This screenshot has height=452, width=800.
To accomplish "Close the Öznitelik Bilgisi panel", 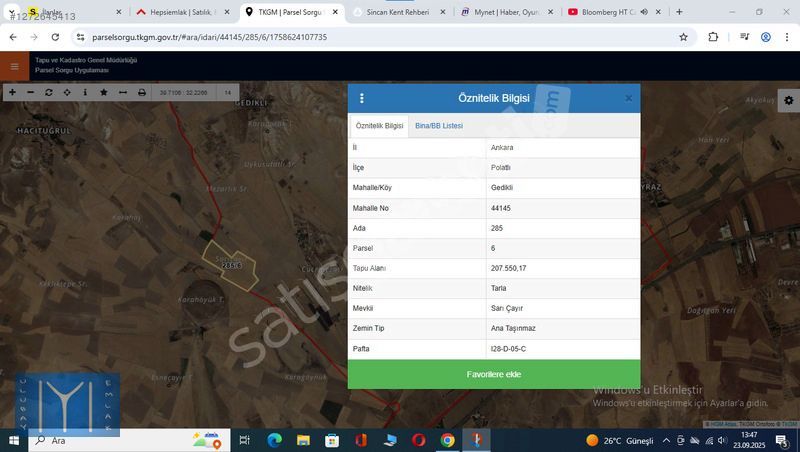I will click(x=628, y=98).
